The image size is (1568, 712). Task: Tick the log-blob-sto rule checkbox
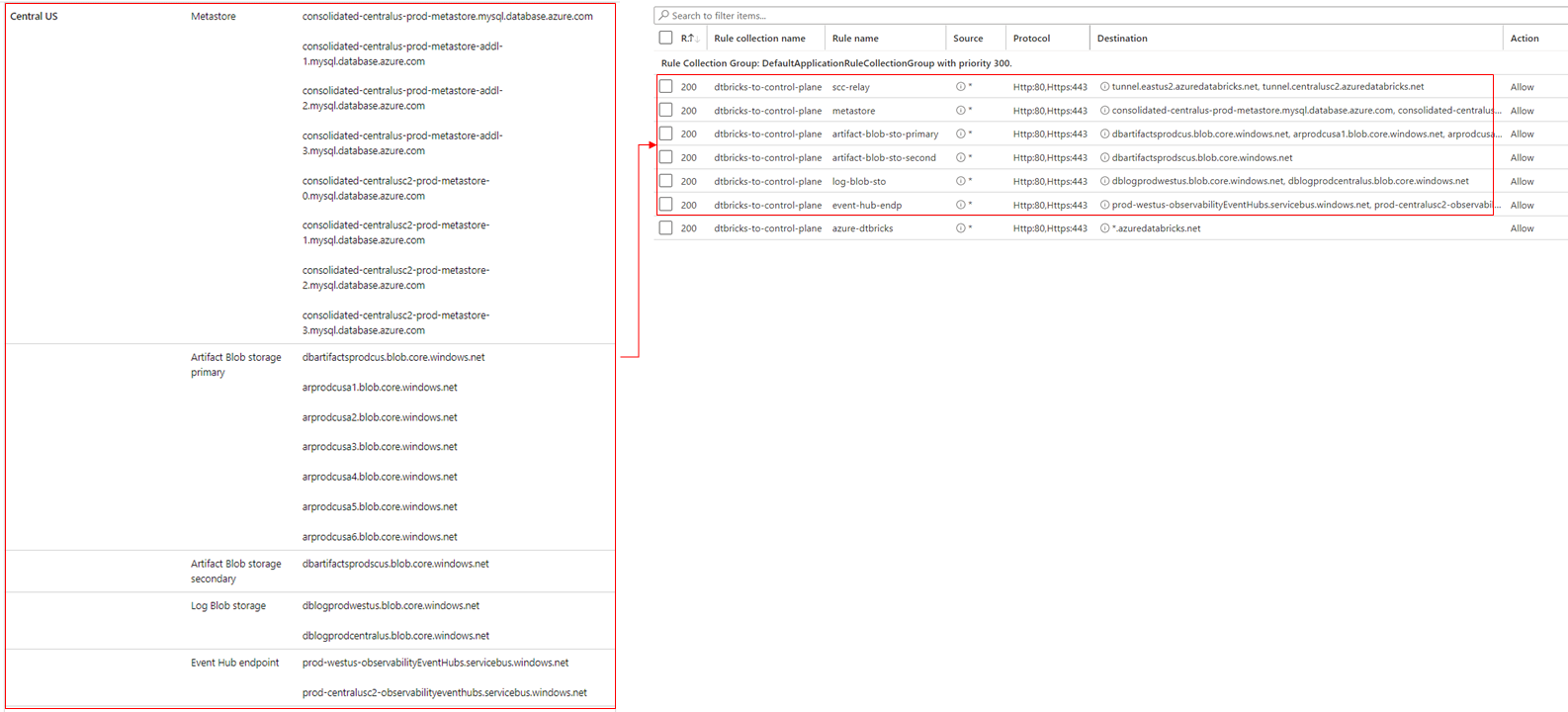665,181
